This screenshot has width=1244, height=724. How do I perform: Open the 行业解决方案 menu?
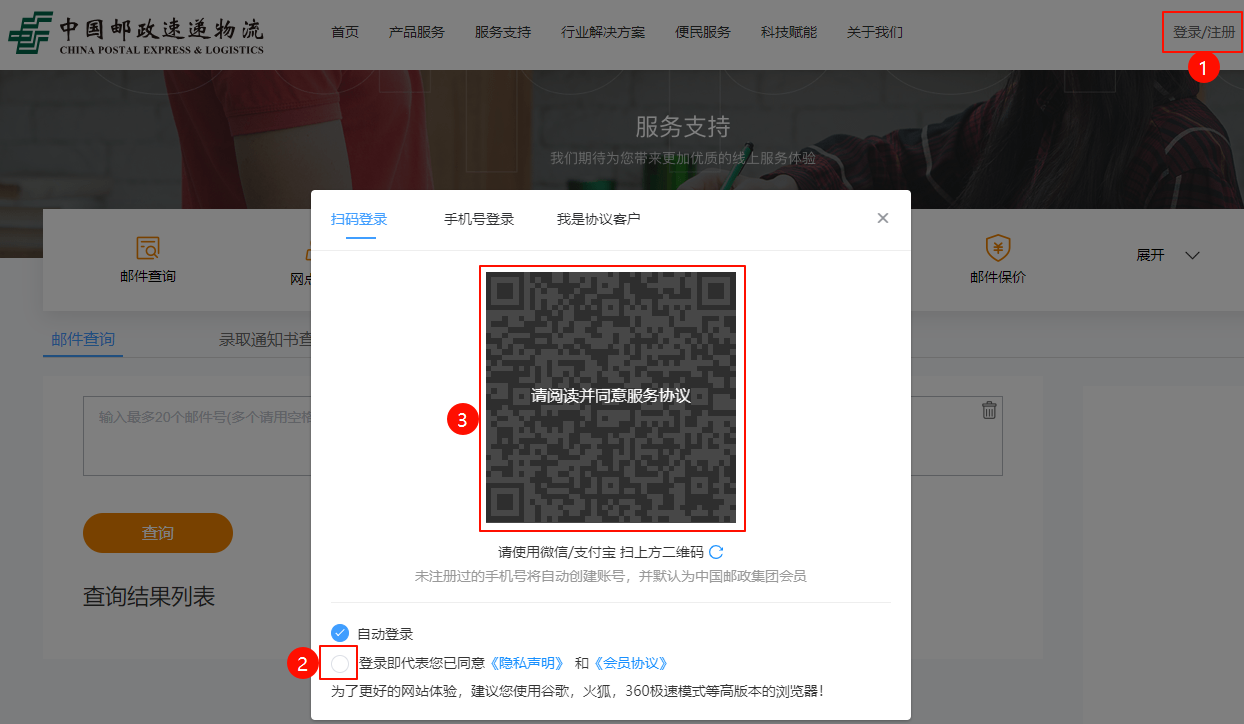pyautogui.click(x=603, y=32)
